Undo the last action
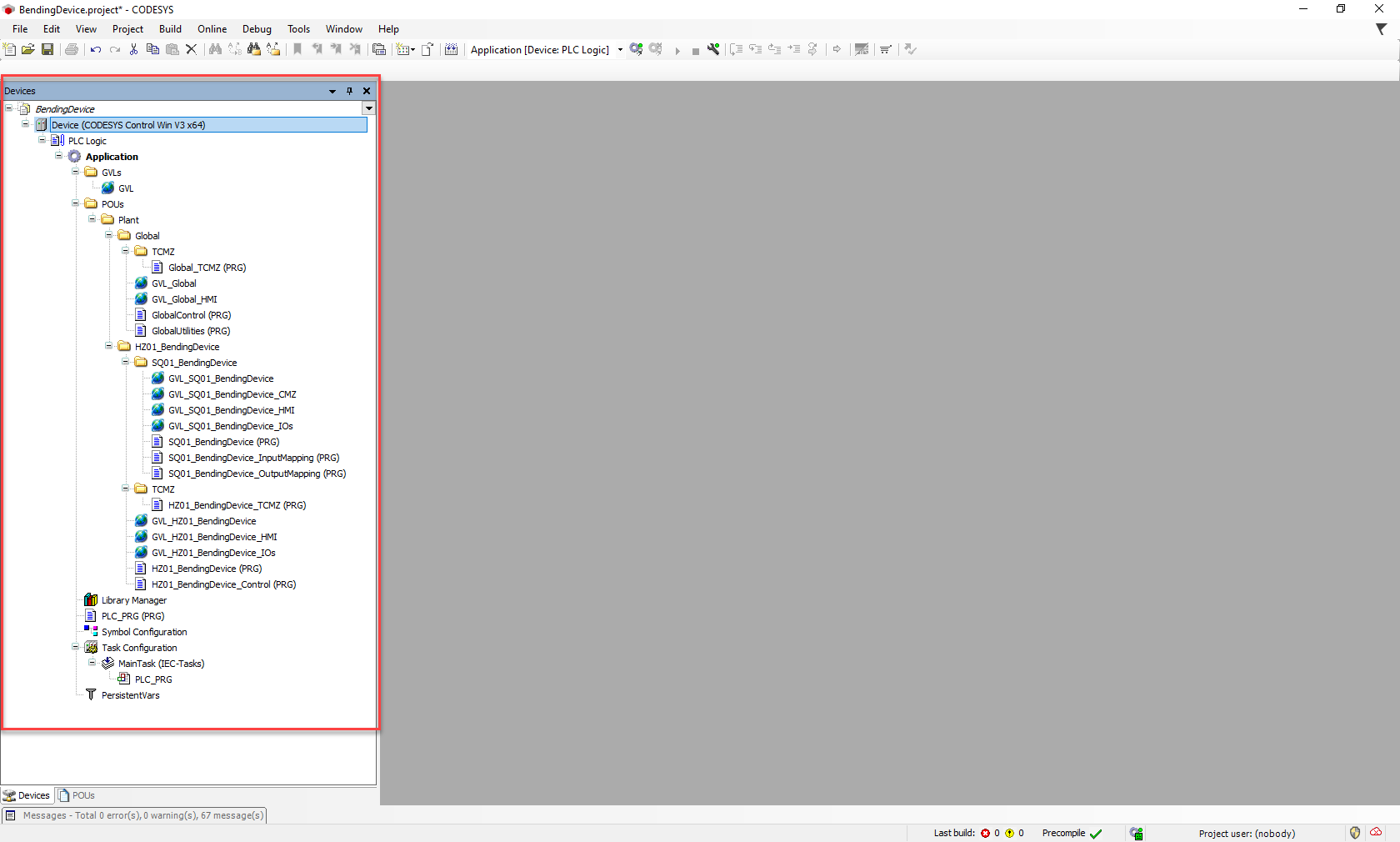 coord(95,49)
